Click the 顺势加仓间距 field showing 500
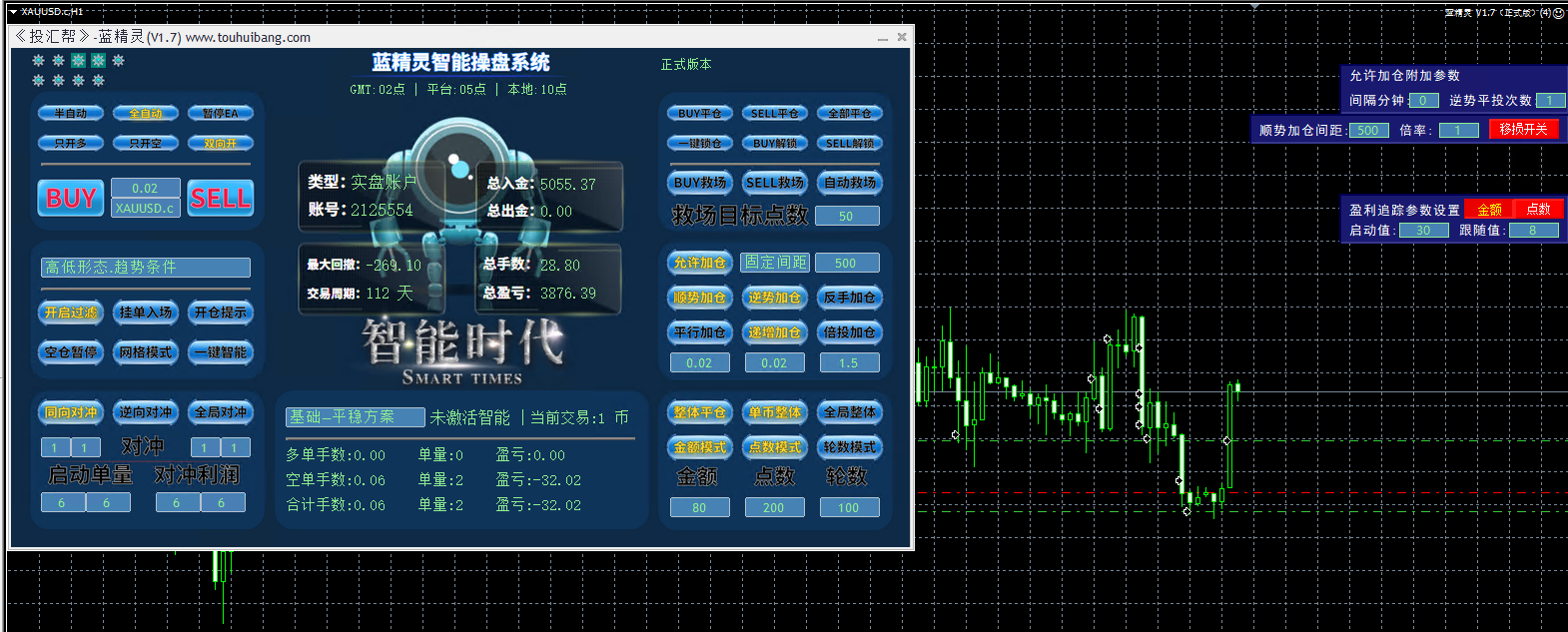This screenshot has height=632, width=1568. point(1369,131)
